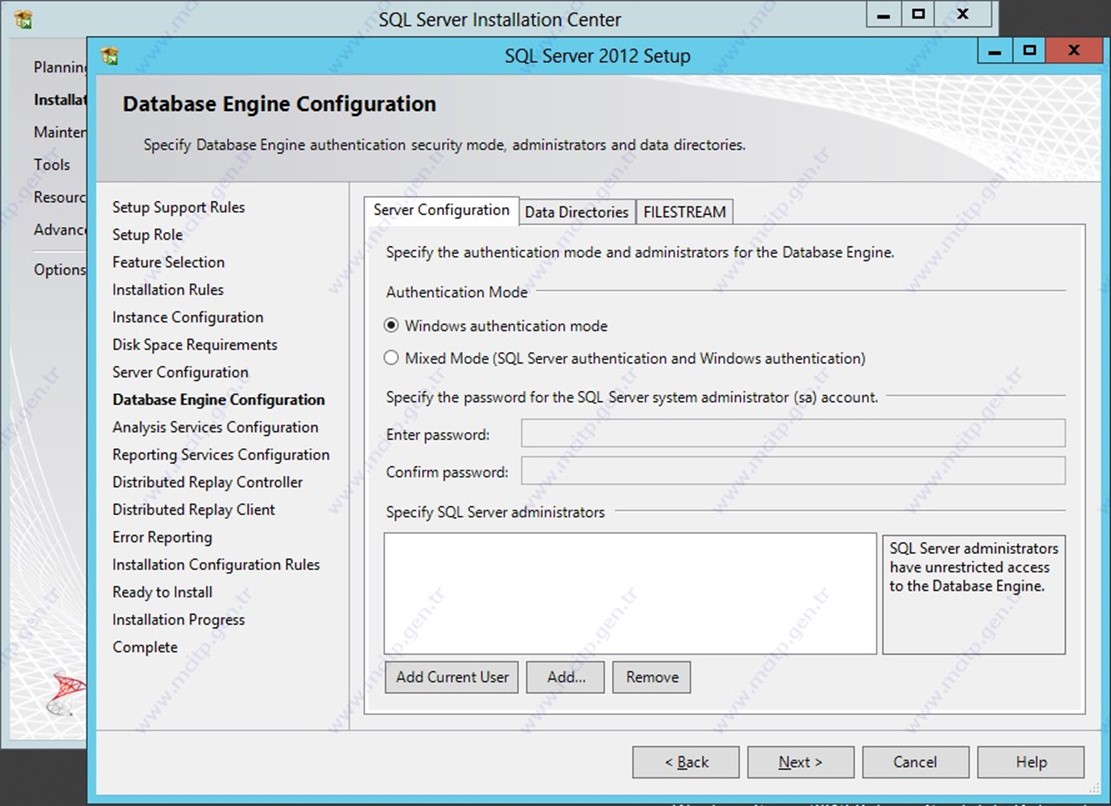Go back with the Back button
Image resolution: width=1111 pixels, height=806 pixels.
[686, 762]
